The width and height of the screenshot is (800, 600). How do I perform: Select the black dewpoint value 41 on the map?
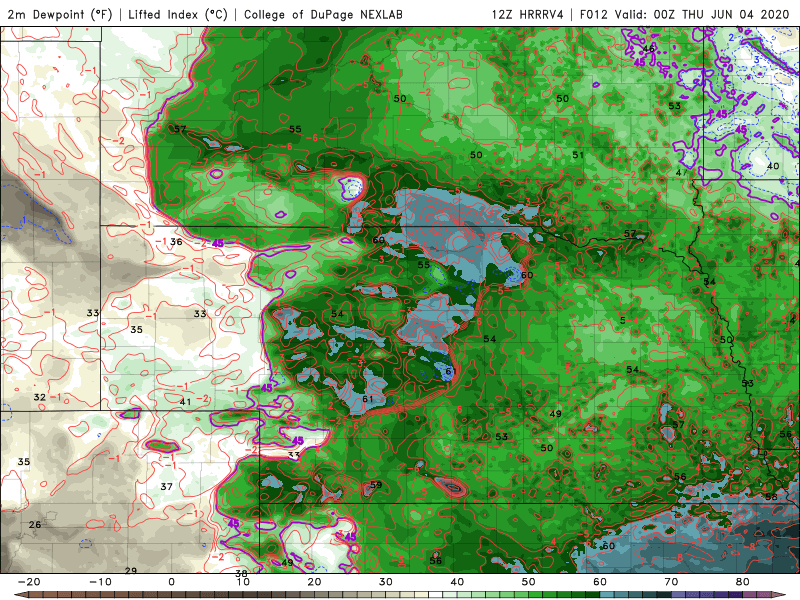pos(185,402)
